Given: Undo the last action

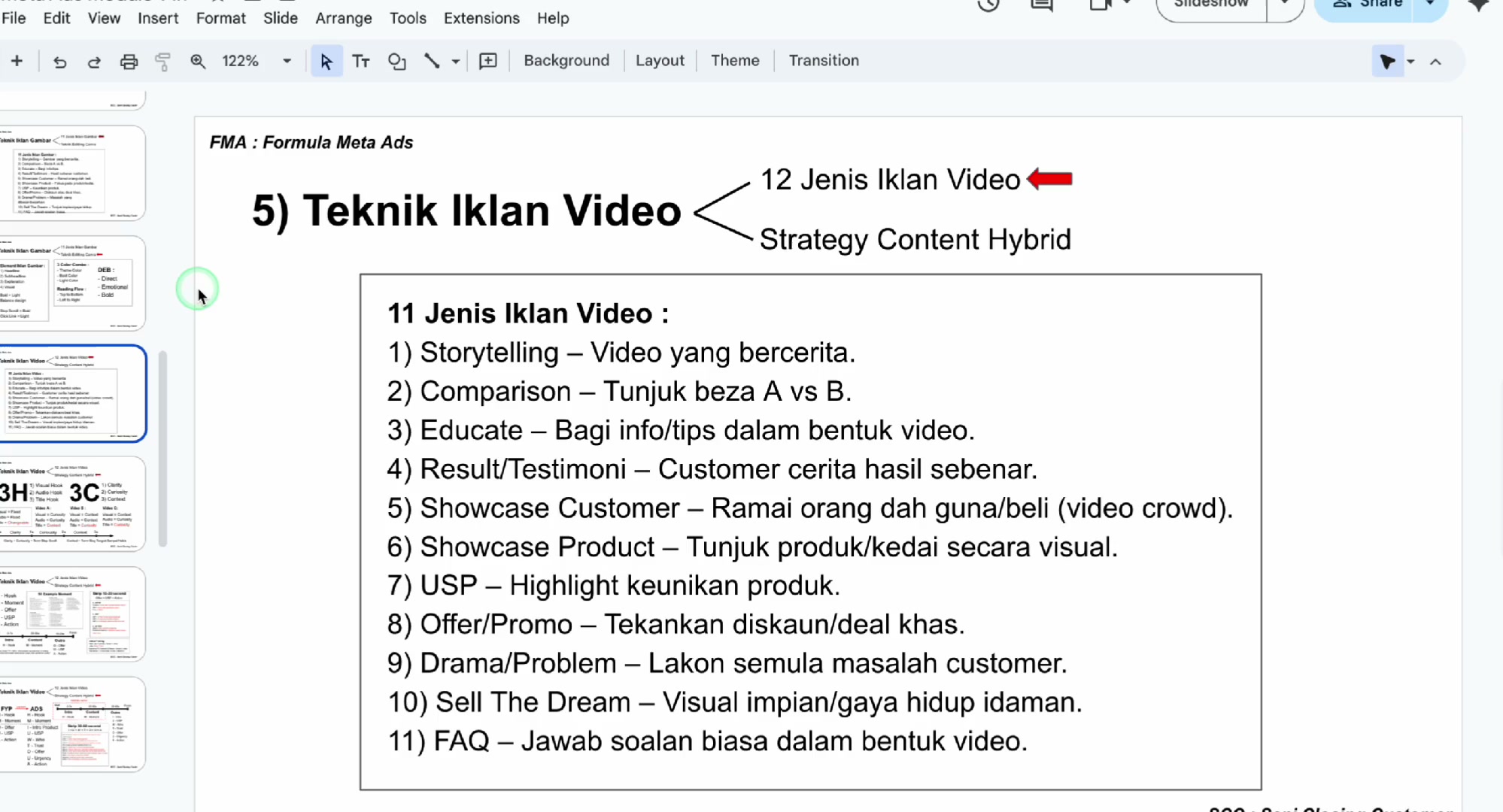Looking at the screenshot, I should [x=60, y=62].
